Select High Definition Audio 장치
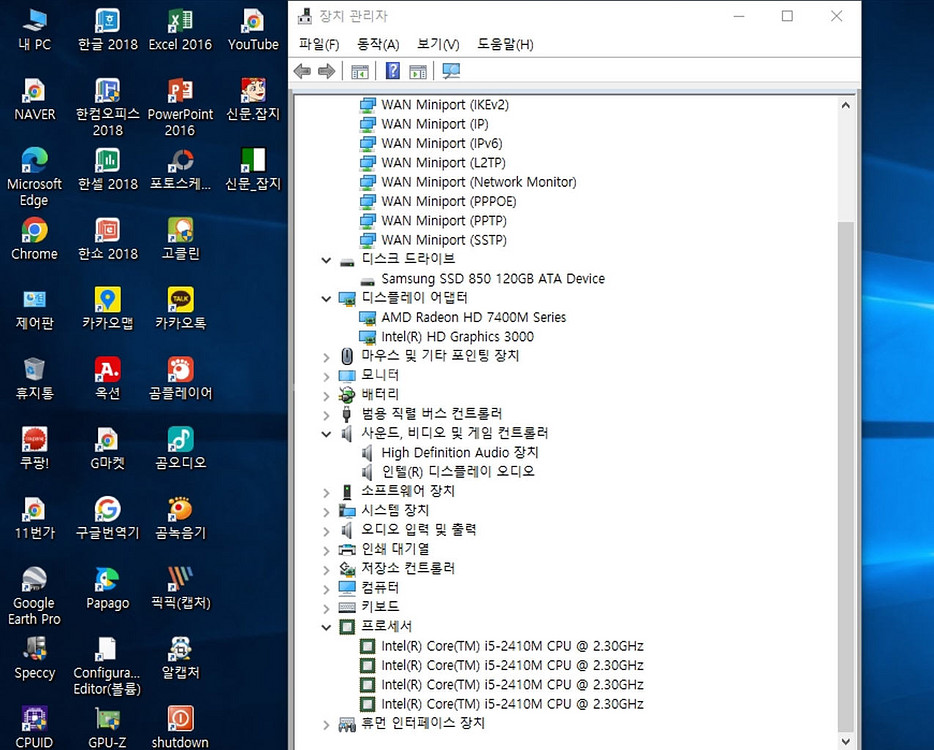Image resolution: width=934 pixels, height=750 pixels. click(460, 453)
